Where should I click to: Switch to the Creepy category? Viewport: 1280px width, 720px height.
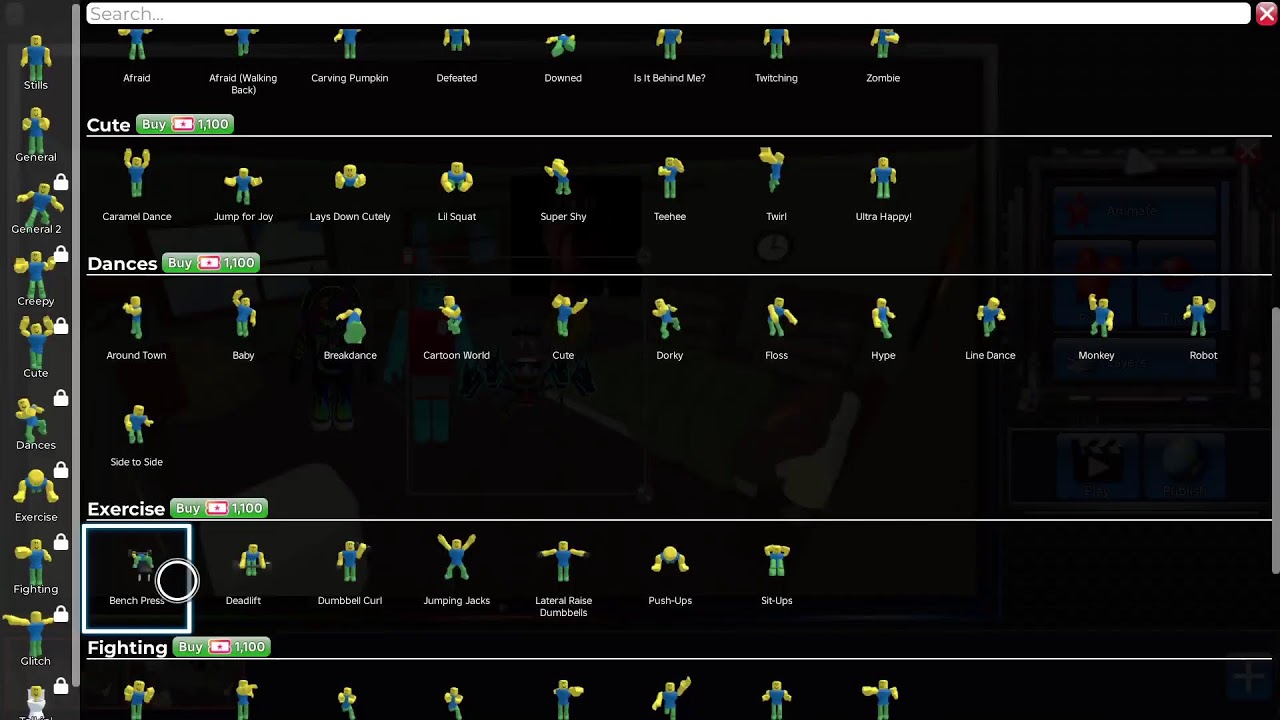(x=36, y=278)
